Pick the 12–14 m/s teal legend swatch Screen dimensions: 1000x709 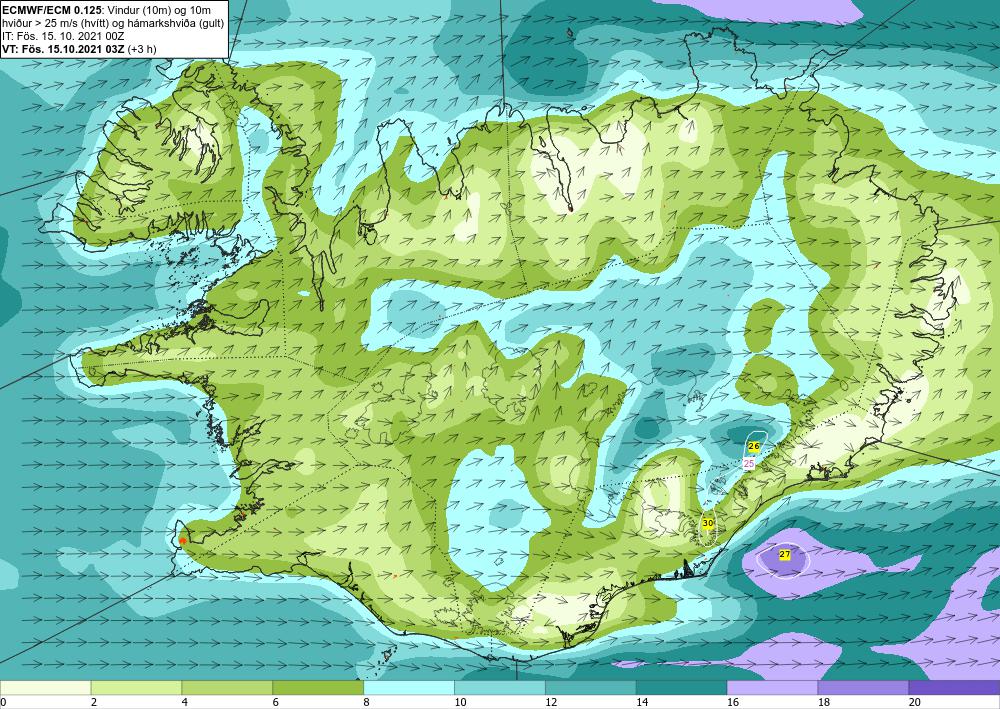(x=591, y=687)
